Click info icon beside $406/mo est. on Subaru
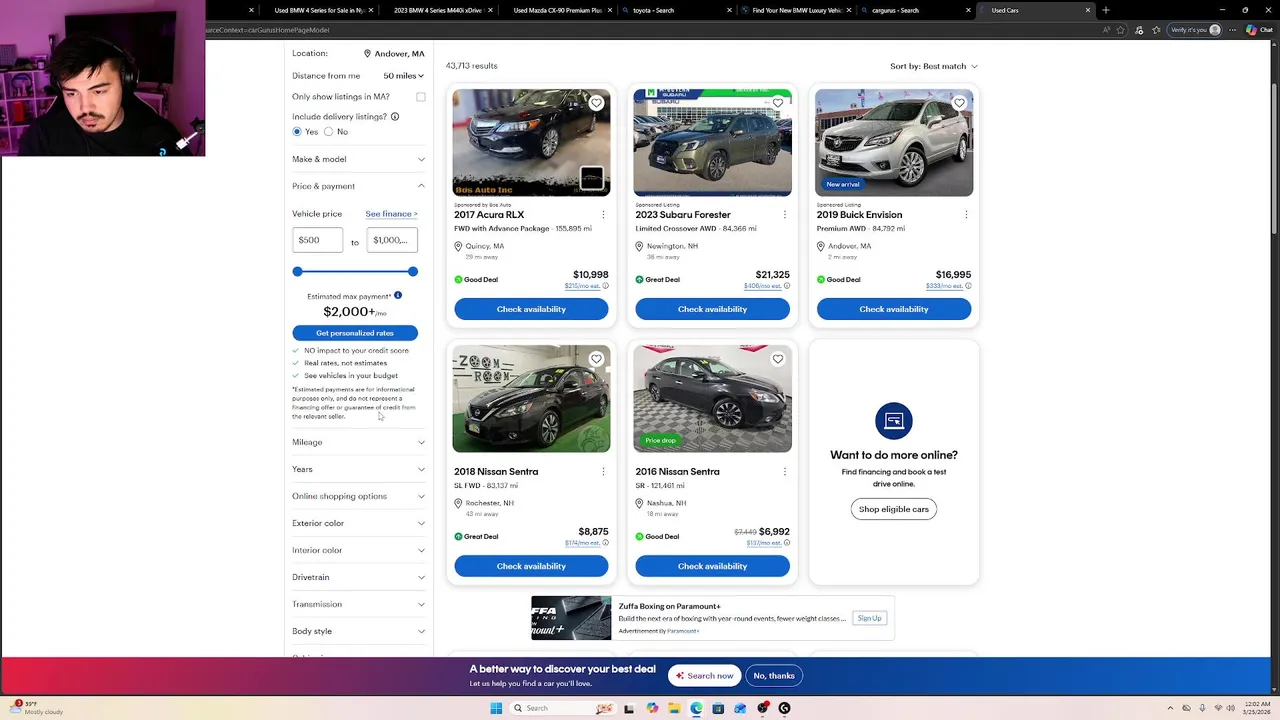The height and width of the screenshot is (720, 1280). pyautogui.click(x=787, y=286)
